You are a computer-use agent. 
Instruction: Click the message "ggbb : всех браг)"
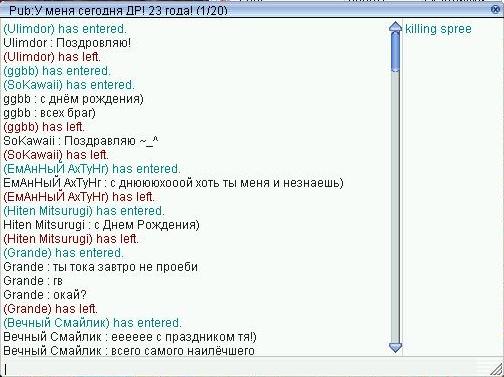pyautogui.click(x=49, y=113)
